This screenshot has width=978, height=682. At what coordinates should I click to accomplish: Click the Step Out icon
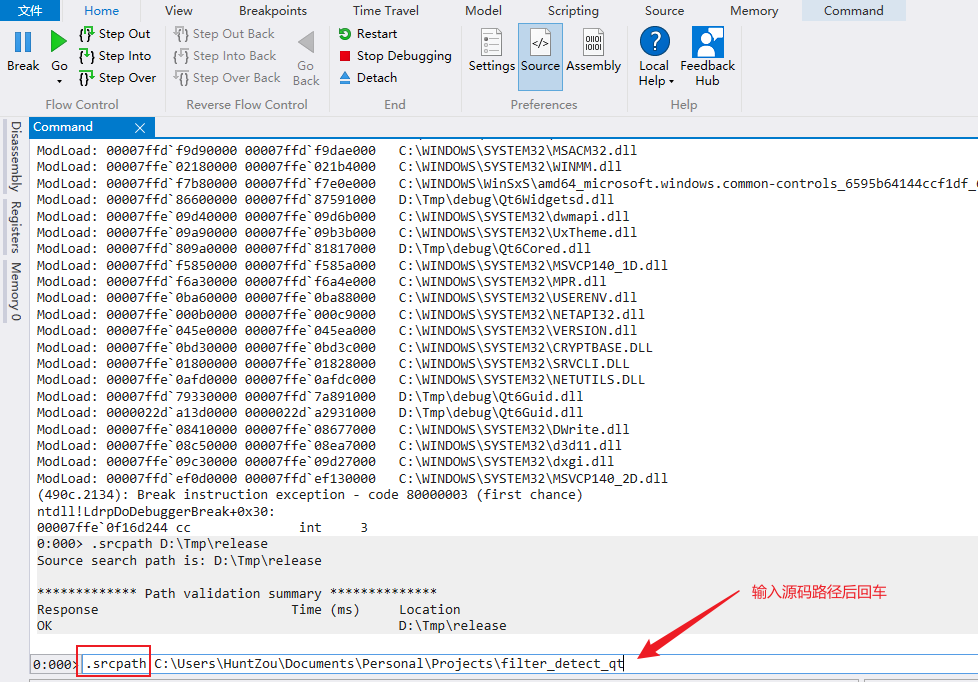pos(87,34)
